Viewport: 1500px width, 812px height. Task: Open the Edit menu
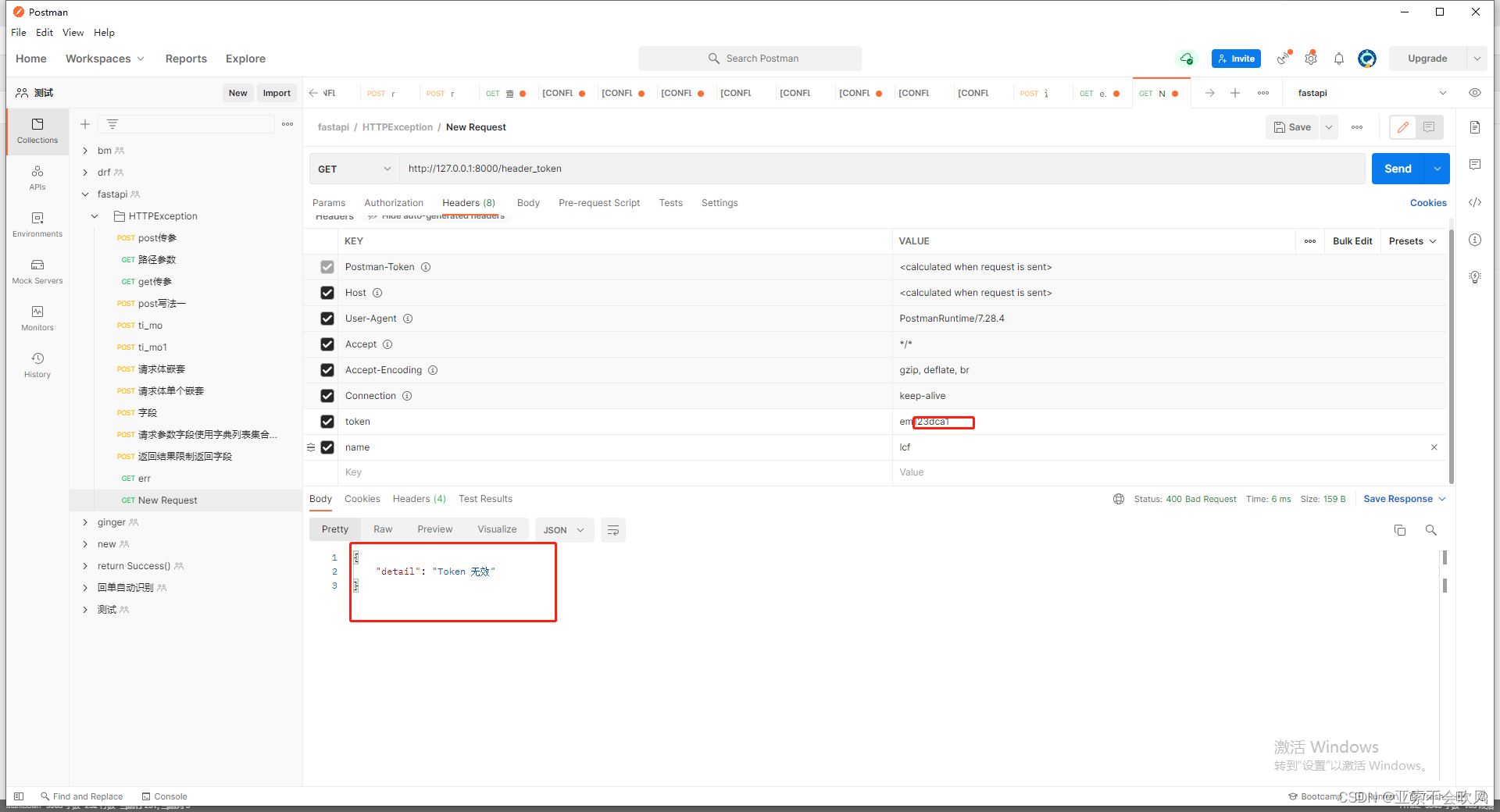pos(45,32)
